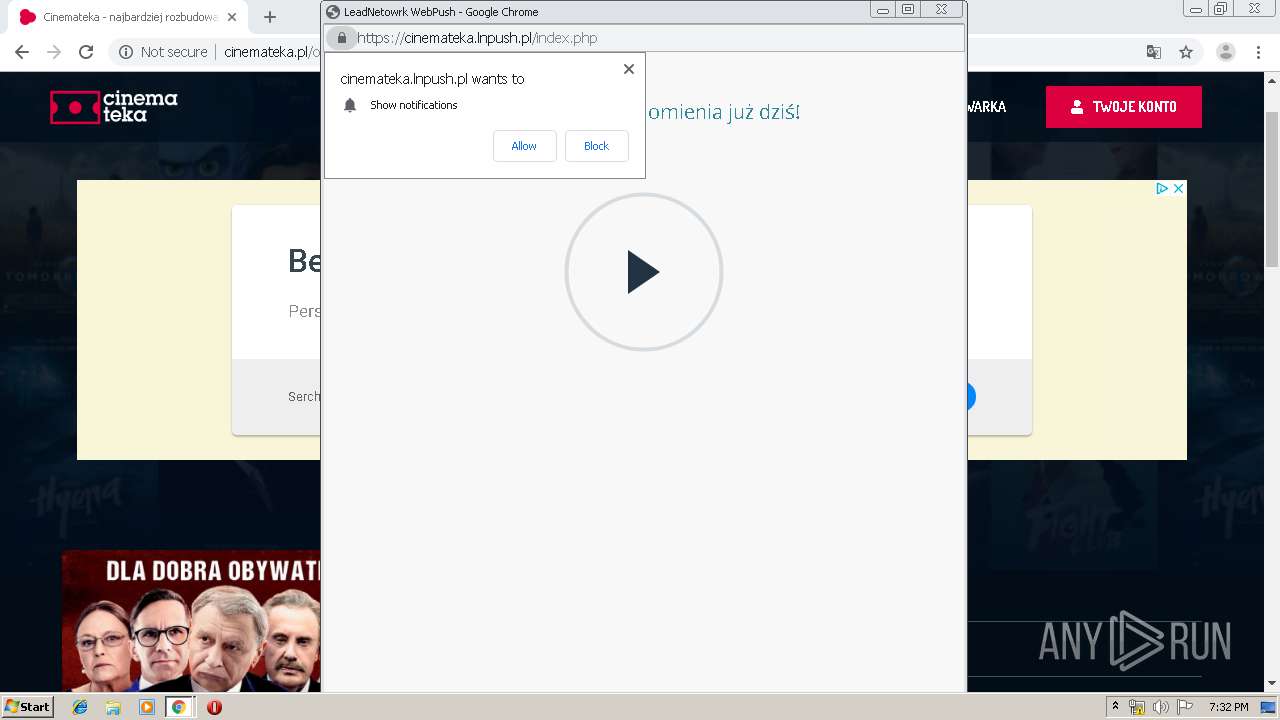This screenshot has width=1280, height=720.
Task: Go forward in main Chrome window
Action: coord(54,52)
